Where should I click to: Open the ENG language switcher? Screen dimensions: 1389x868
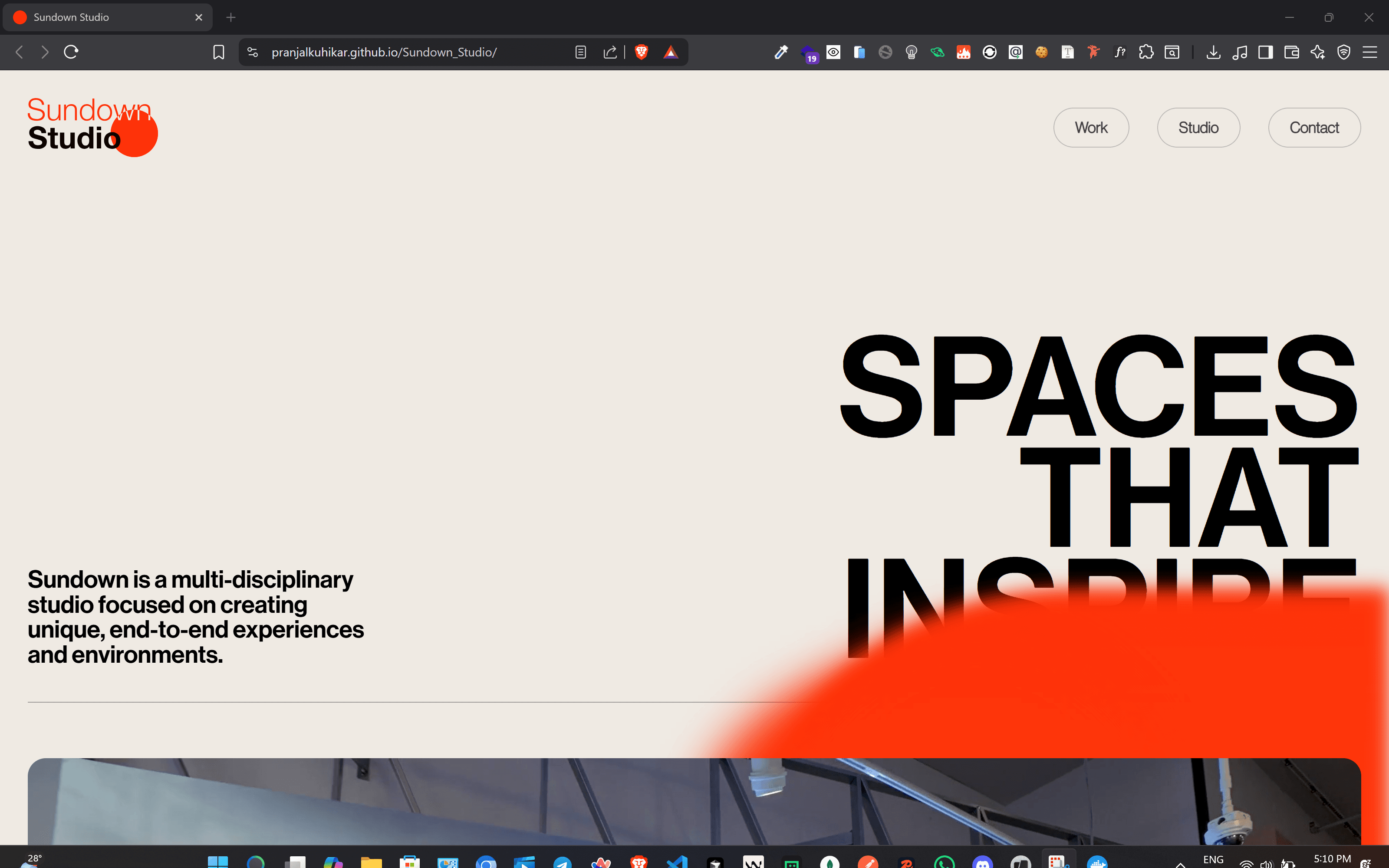pyautogui.click(x=1213, y=860)
